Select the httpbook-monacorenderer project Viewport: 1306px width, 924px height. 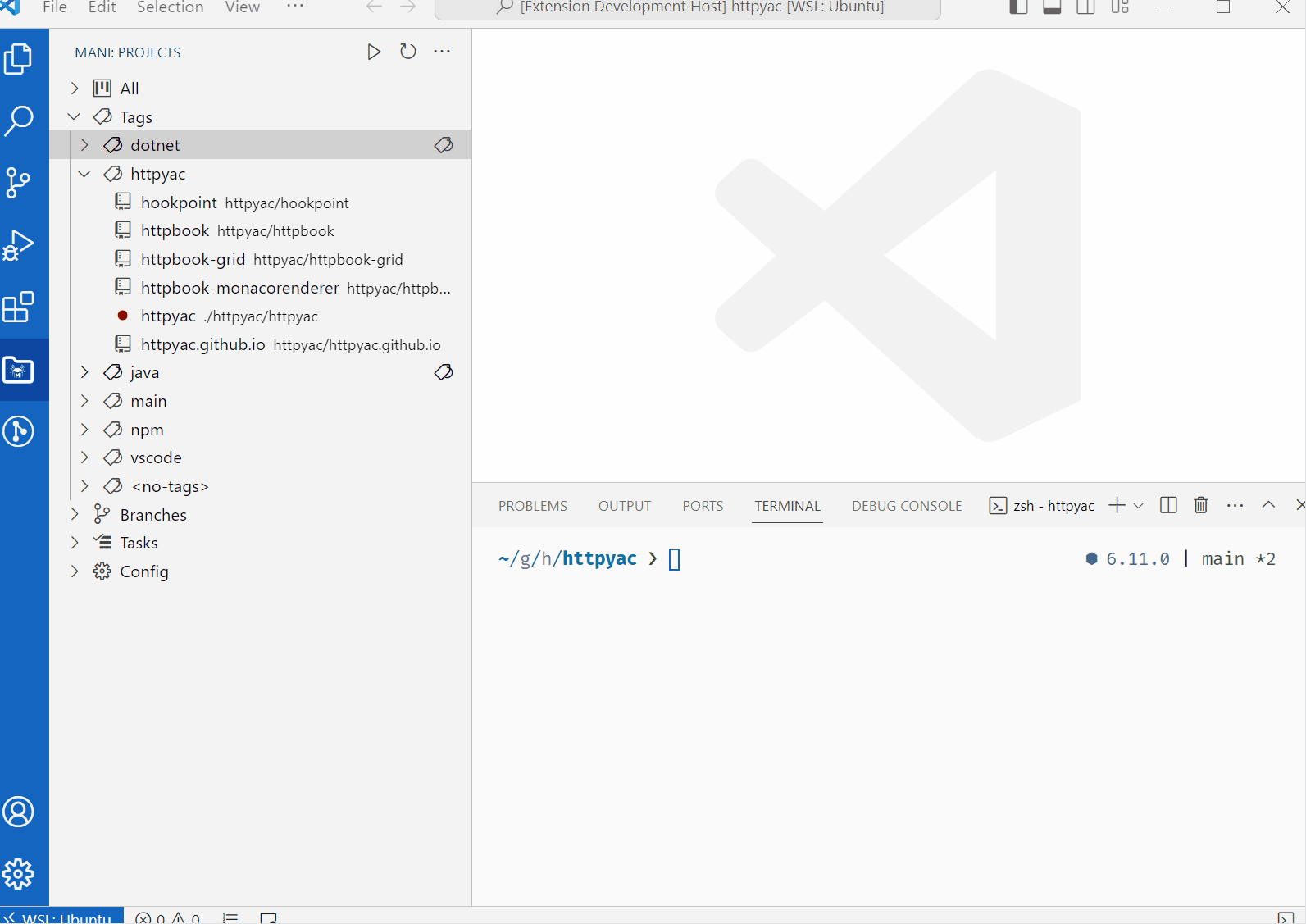[261, 288]
